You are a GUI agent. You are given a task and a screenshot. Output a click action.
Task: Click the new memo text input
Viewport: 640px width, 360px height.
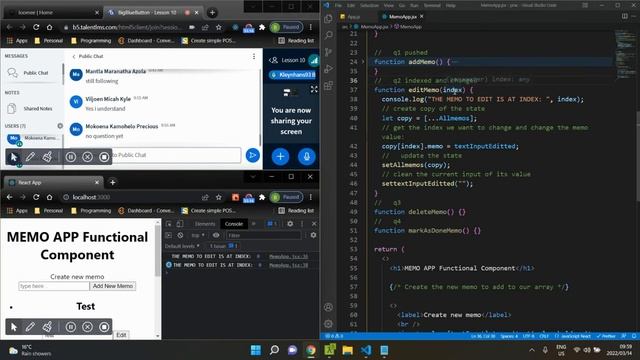(x=54, y=286)
